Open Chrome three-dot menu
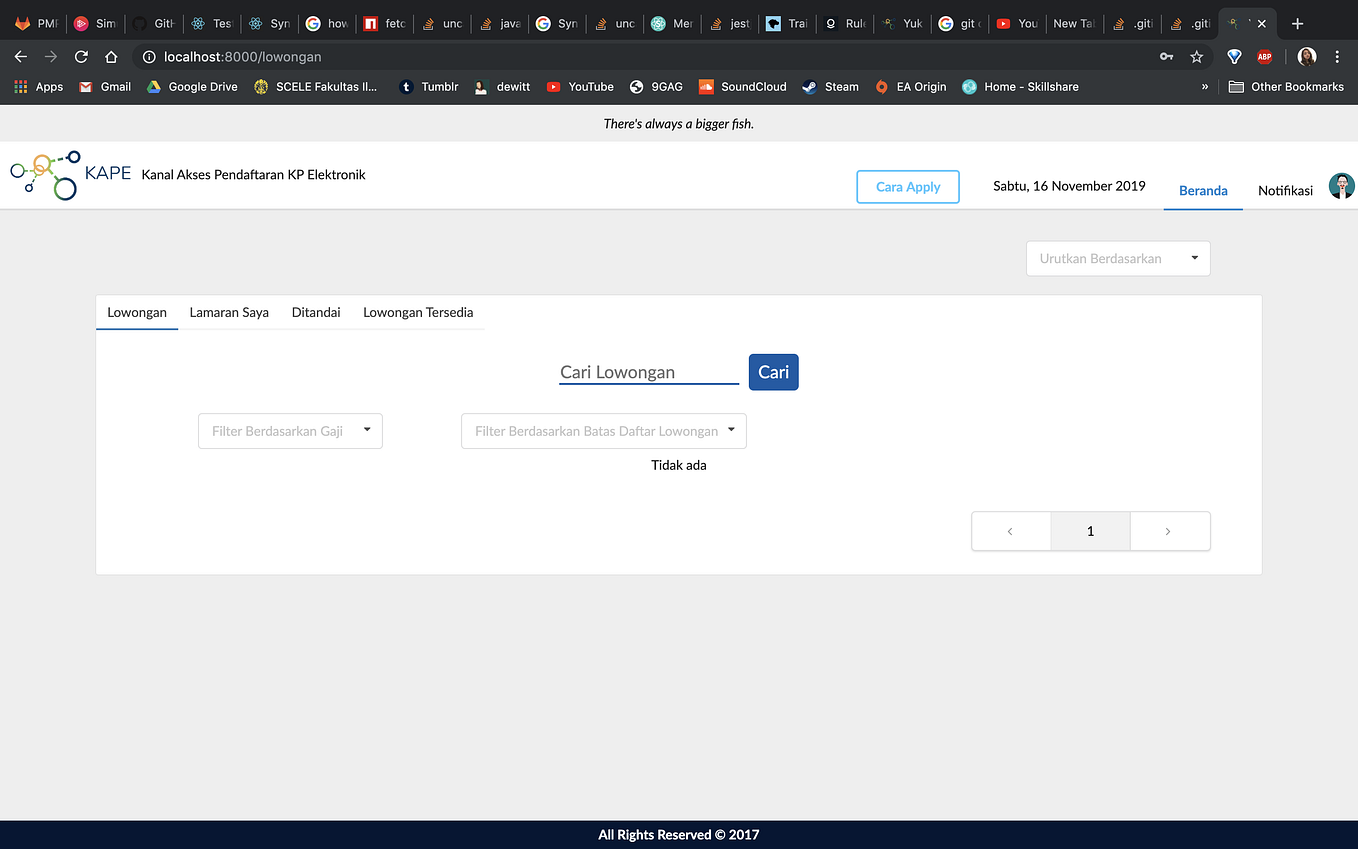The image size is (1358, 849). point(1338,57)
